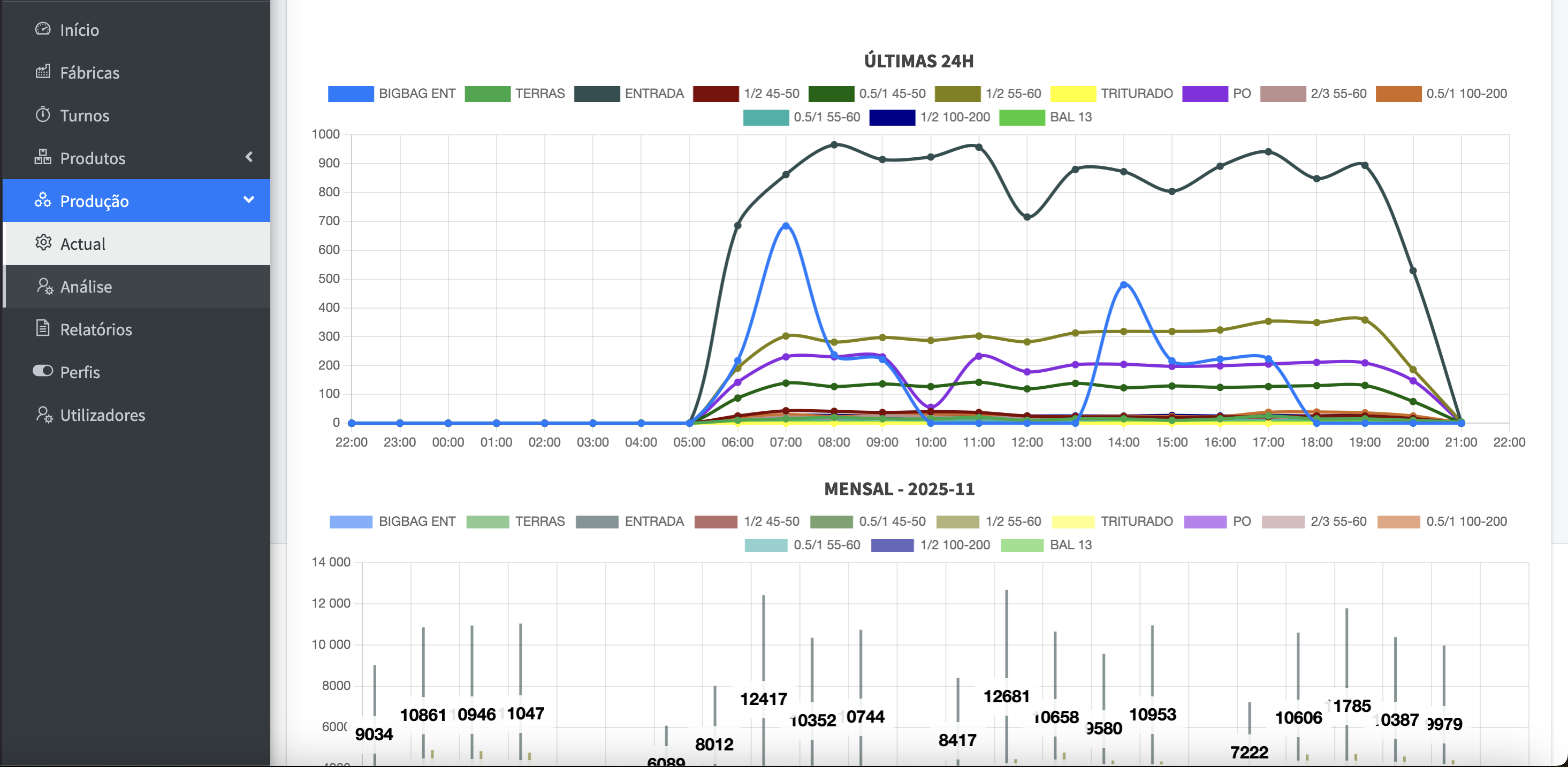The image size is (1568, 767).
Task: Click the Análise user-gear icon
Action: coord(44,286)
